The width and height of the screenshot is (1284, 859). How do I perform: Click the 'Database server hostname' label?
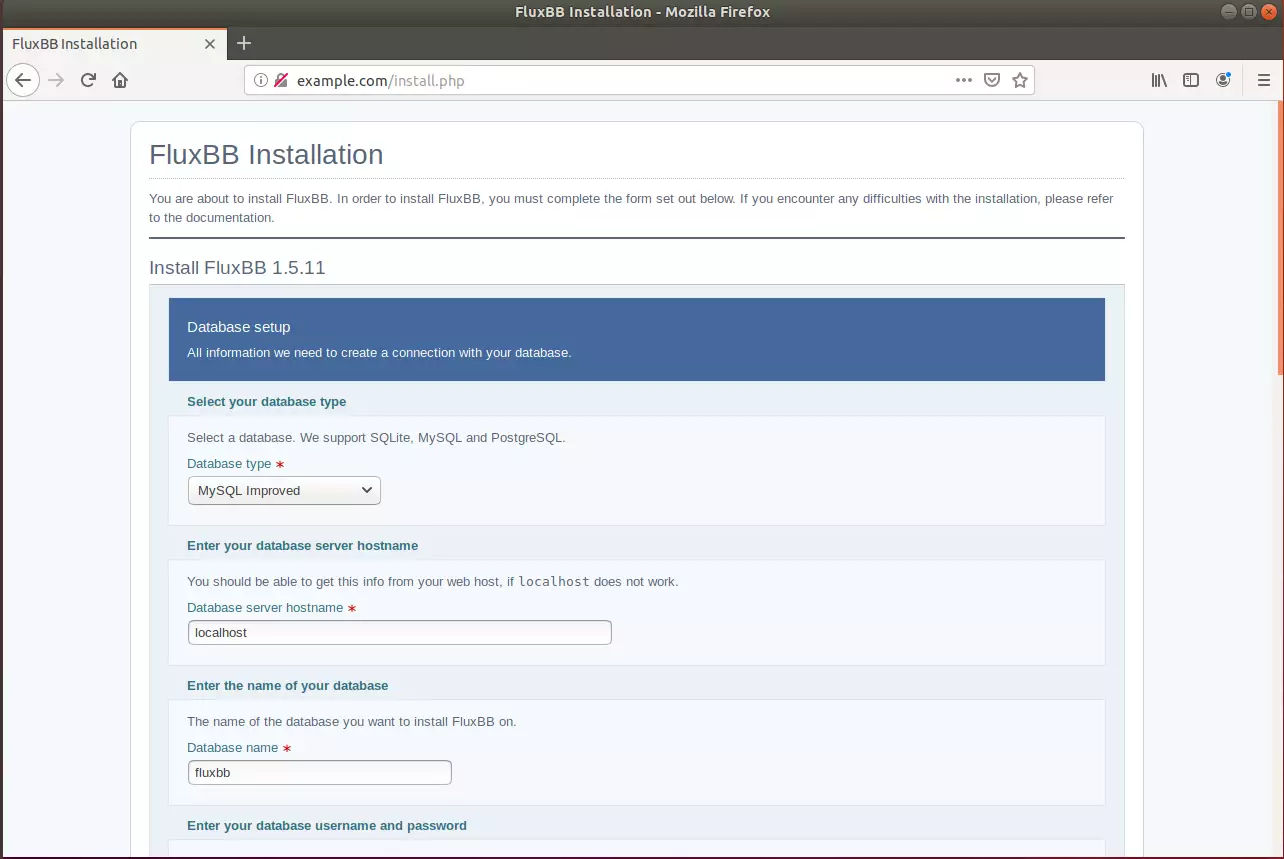pyautogui.click(x=265, y=607)
